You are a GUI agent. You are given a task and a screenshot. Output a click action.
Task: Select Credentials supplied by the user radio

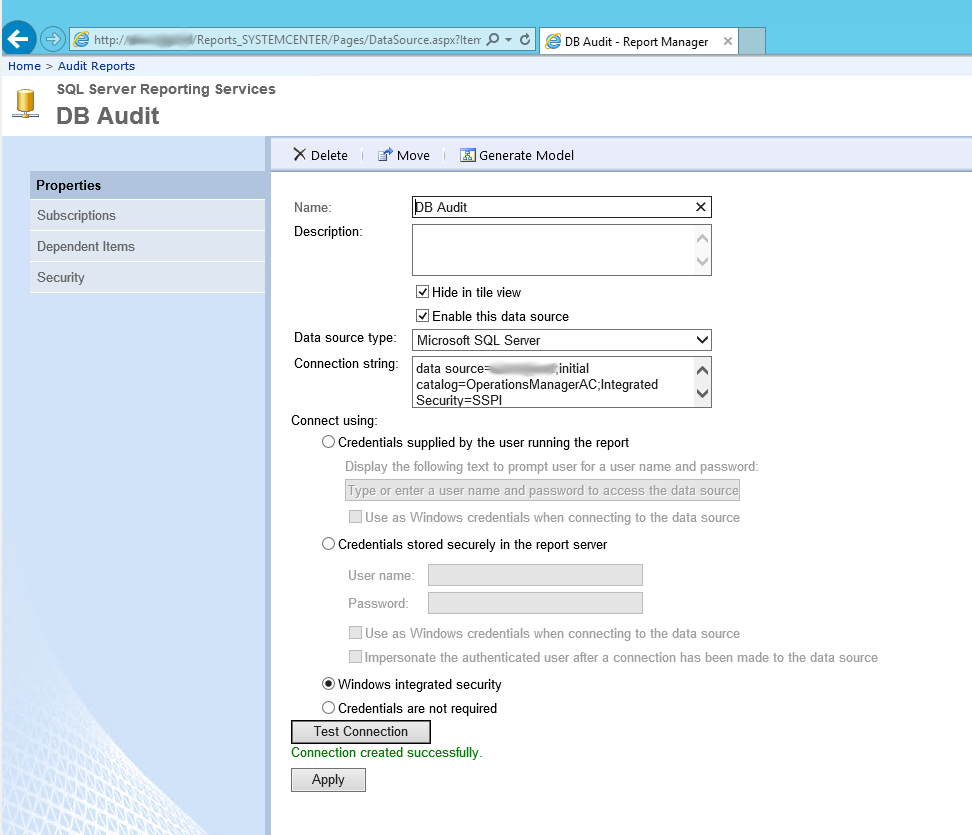coord(328,441)
